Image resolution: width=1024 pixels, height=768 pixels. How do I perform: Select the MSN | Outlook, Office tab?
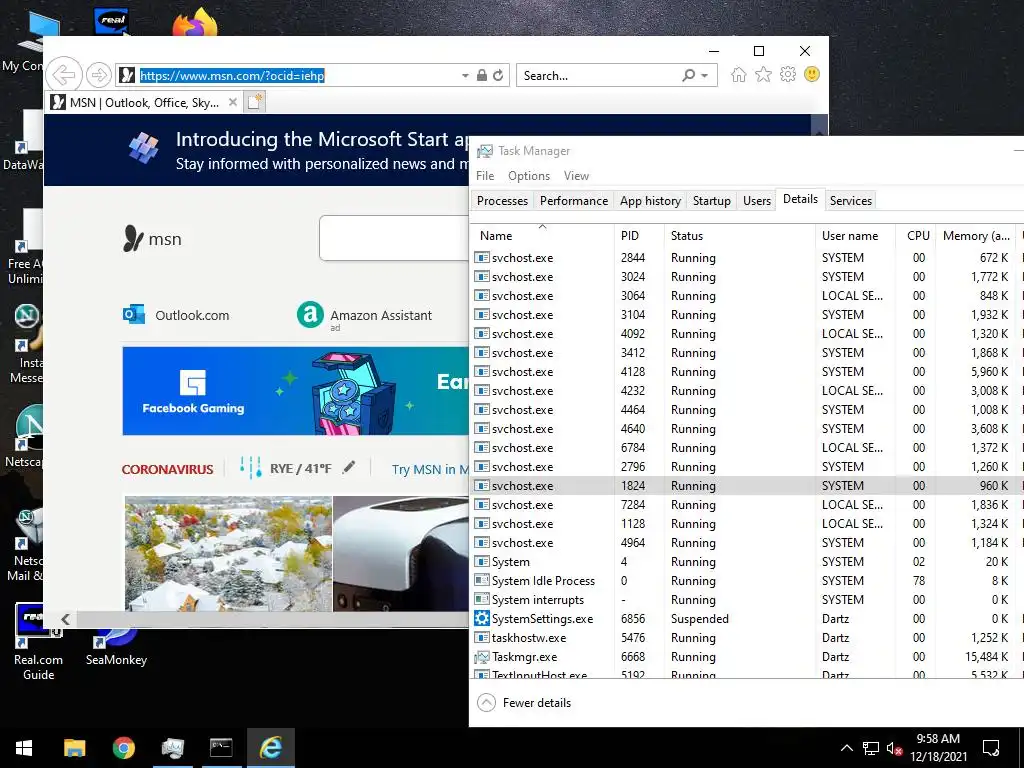click(x=144, y=103)
